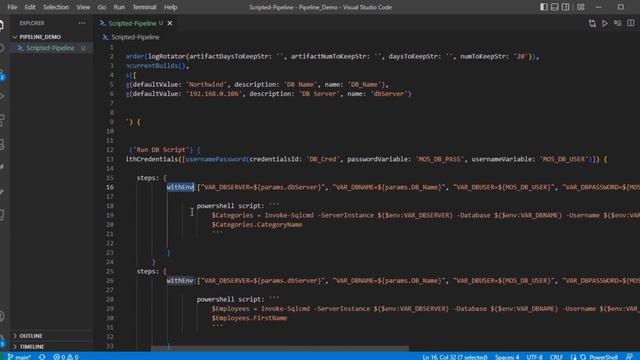Click $Categories.CategoryName on line 20
Screen dimensions: 640x360
coord(257,225)
